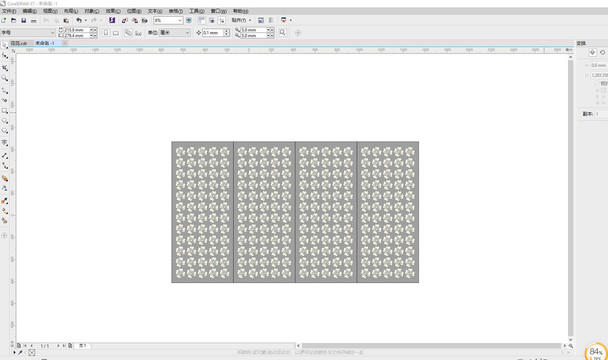This screenshot has height=360, width=608.
Task: Click the page width input field
Action: pos(76,30)
